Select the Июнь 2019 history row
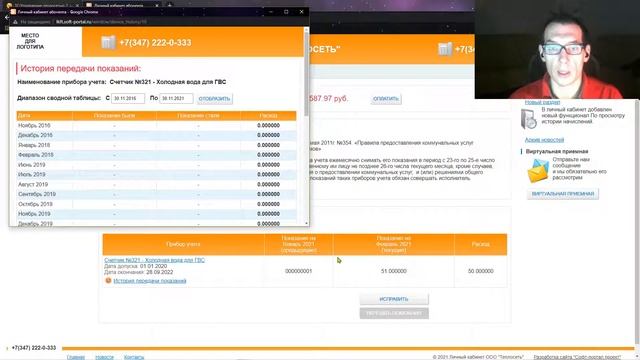 click(x=156, y=164)
